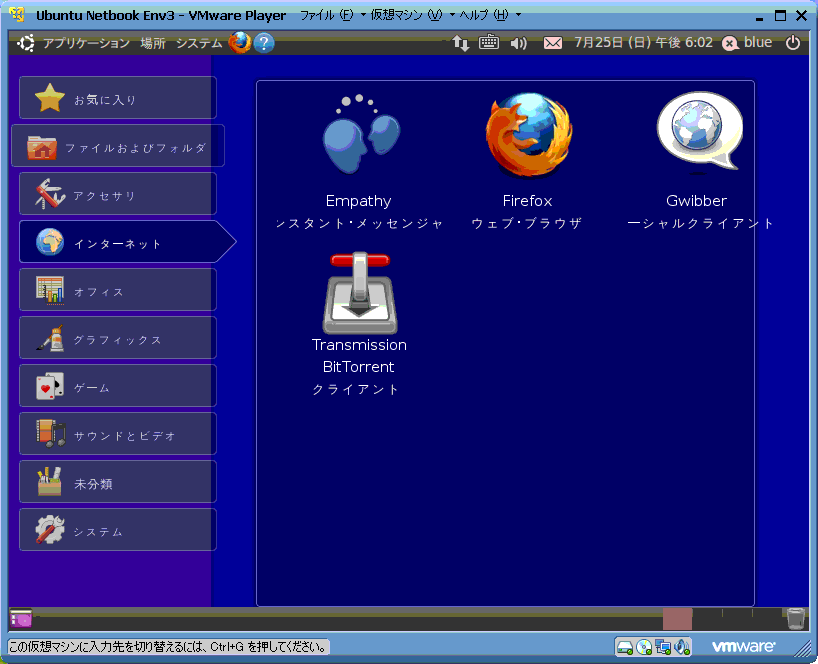Launch Firefox from the top panel icon

239,43
